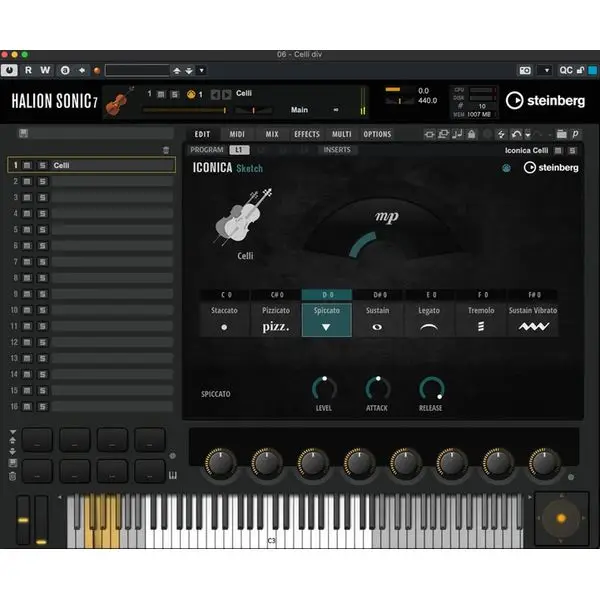Screen dimensions: 600x600
Task: Click the violin program icon in header
Action: pos(119,101)
